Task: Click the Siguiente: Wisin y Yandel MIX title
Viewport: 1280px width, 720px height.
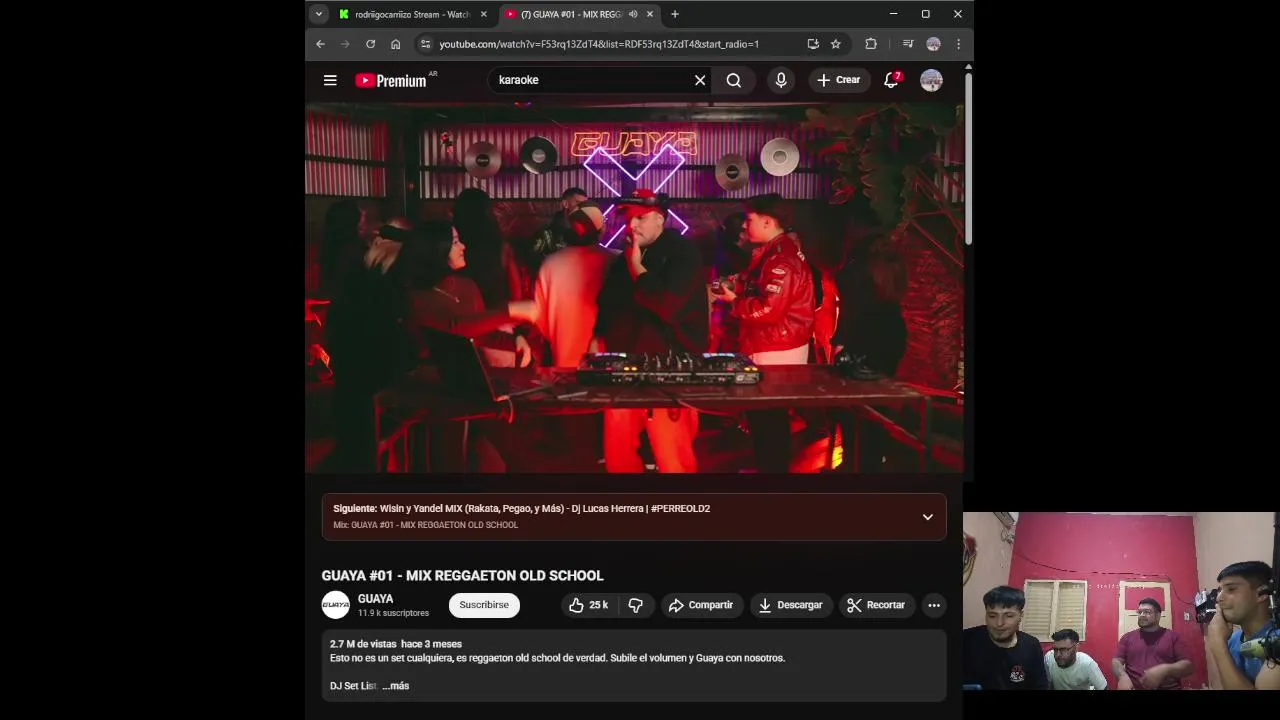Action: [521, 508]
